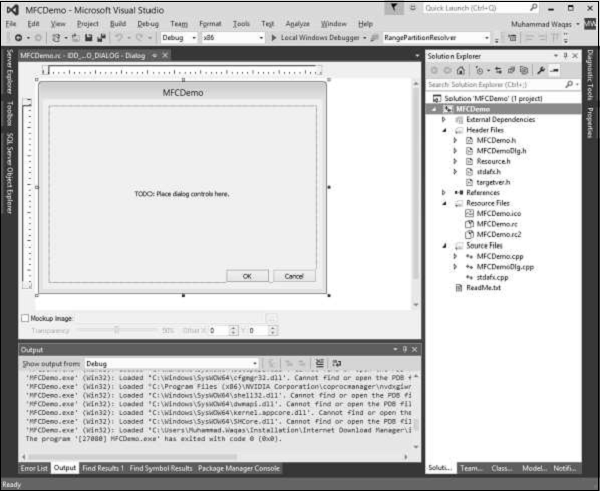
Task: Collapse the Header Files folder
Action: point(445,129)
